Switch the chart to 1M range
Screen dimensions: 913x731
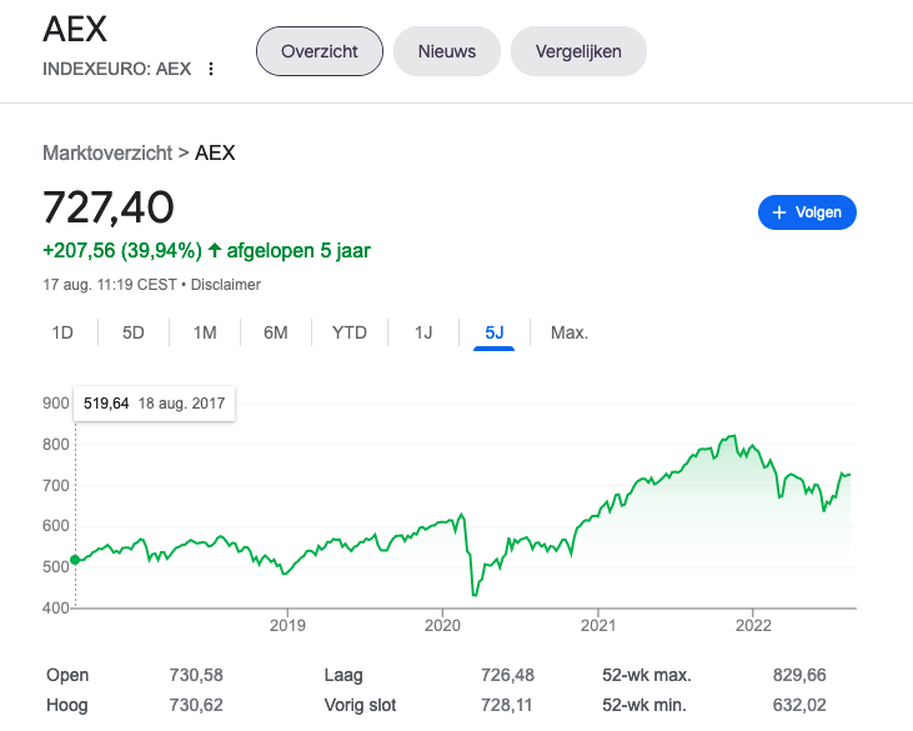click(205, 333)
